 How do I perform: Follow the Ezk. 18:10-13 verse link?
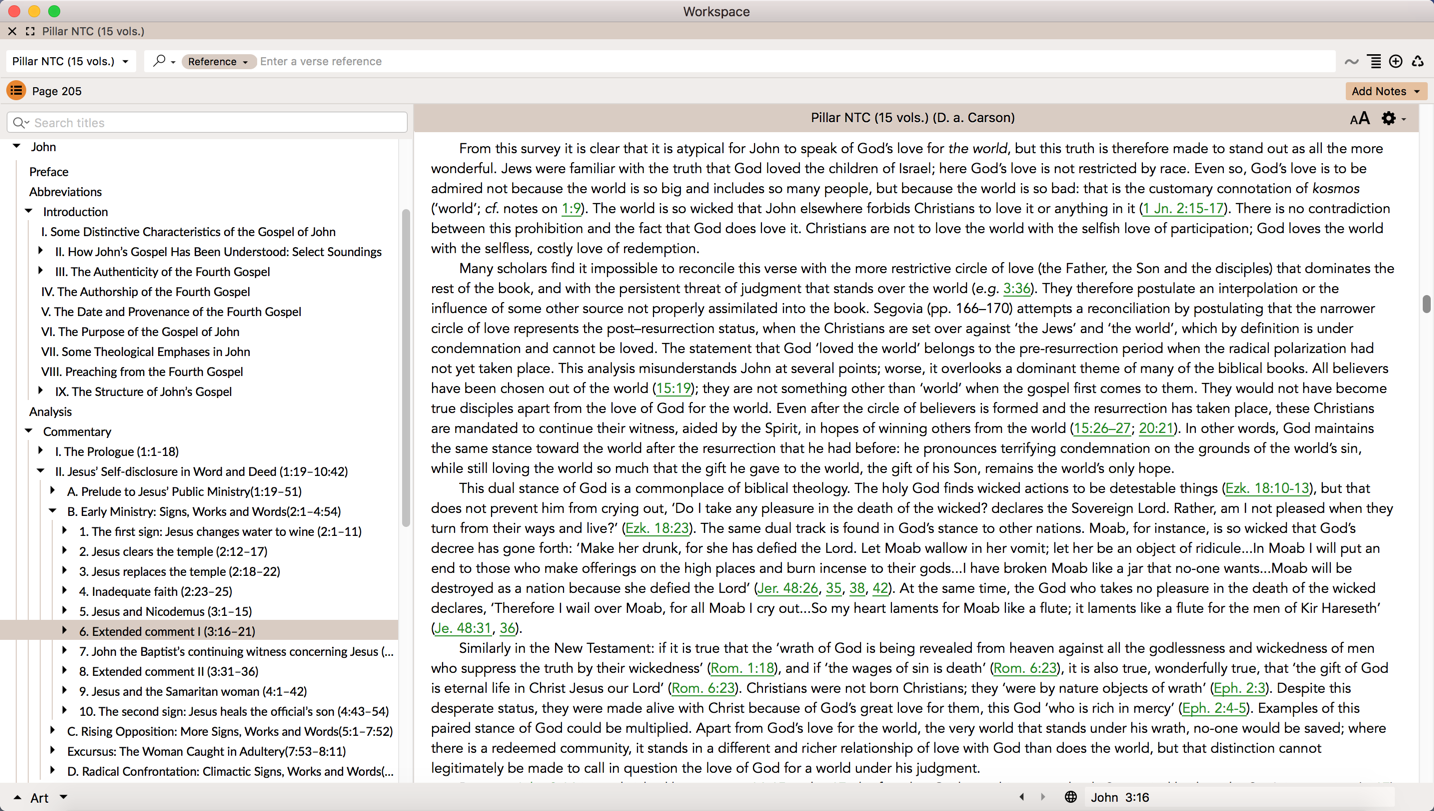(x=1267, y=489)
